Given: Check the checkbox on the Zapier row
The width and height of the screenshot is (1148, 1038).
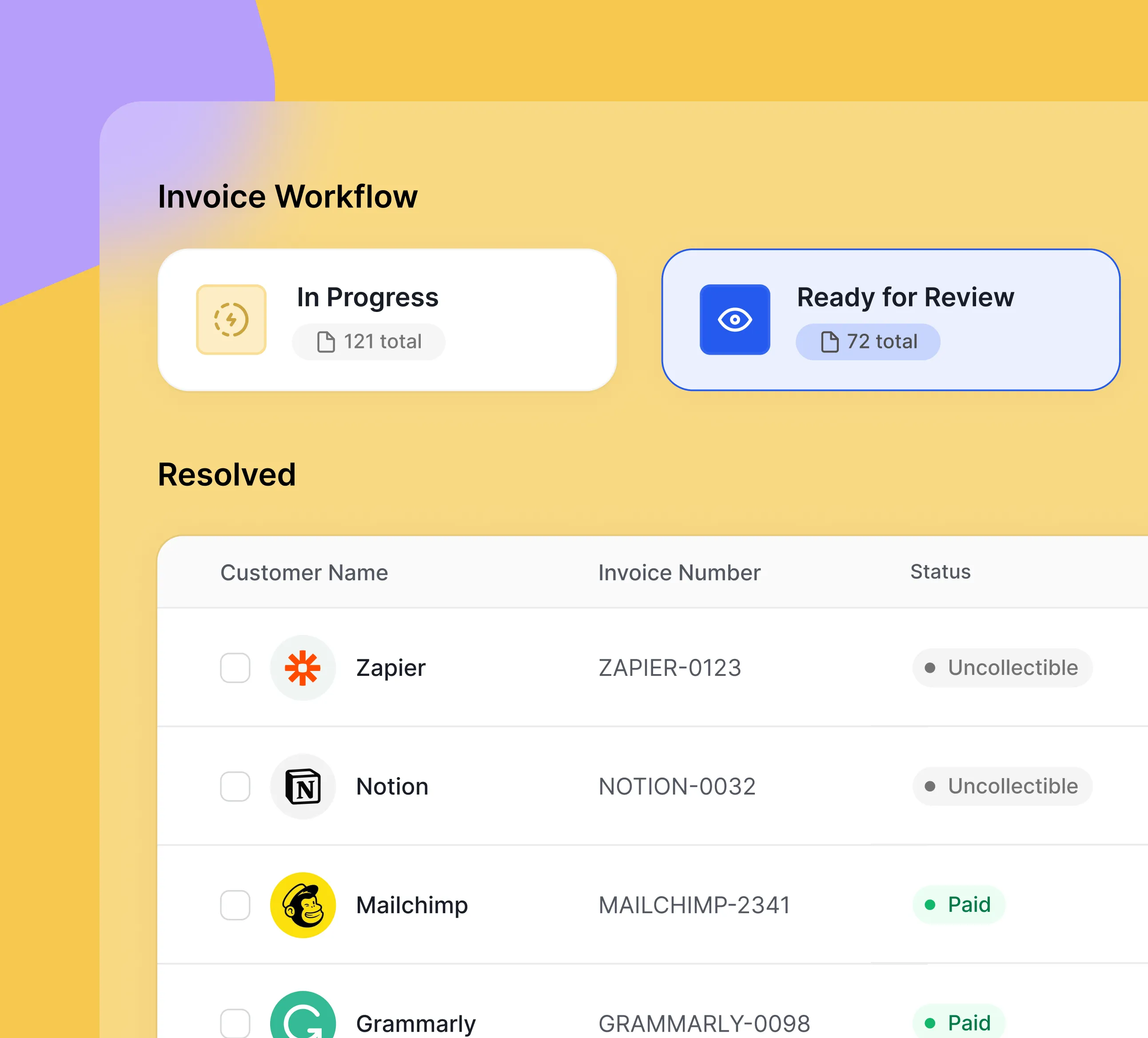Looking at the screenshot, I should (234, 668).
